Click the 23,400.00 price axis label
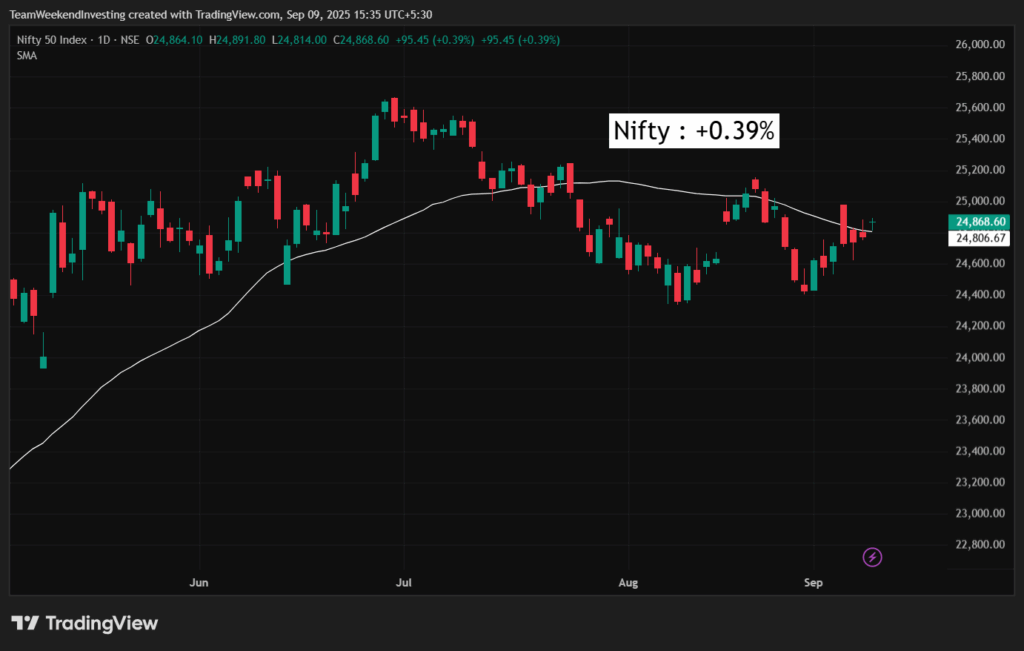 (980, 451)
